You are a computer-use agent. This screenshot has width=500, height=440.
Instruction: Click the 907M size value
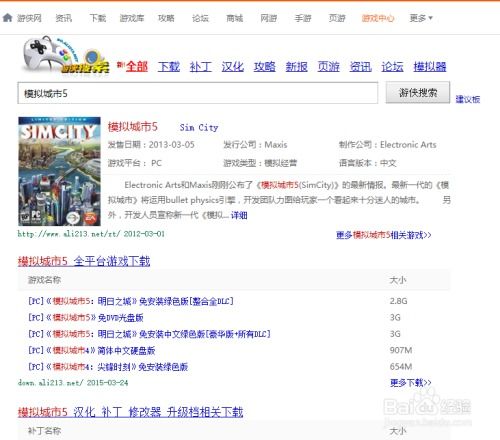pyautogui.click(x=401, y=350)
